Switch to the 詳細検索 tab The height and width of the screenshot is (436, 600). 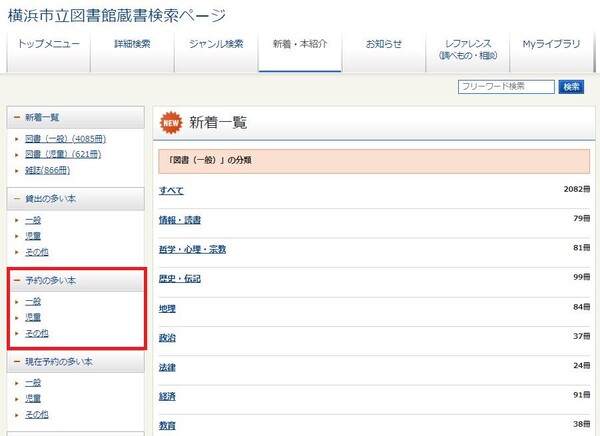[x=131, y=44]
